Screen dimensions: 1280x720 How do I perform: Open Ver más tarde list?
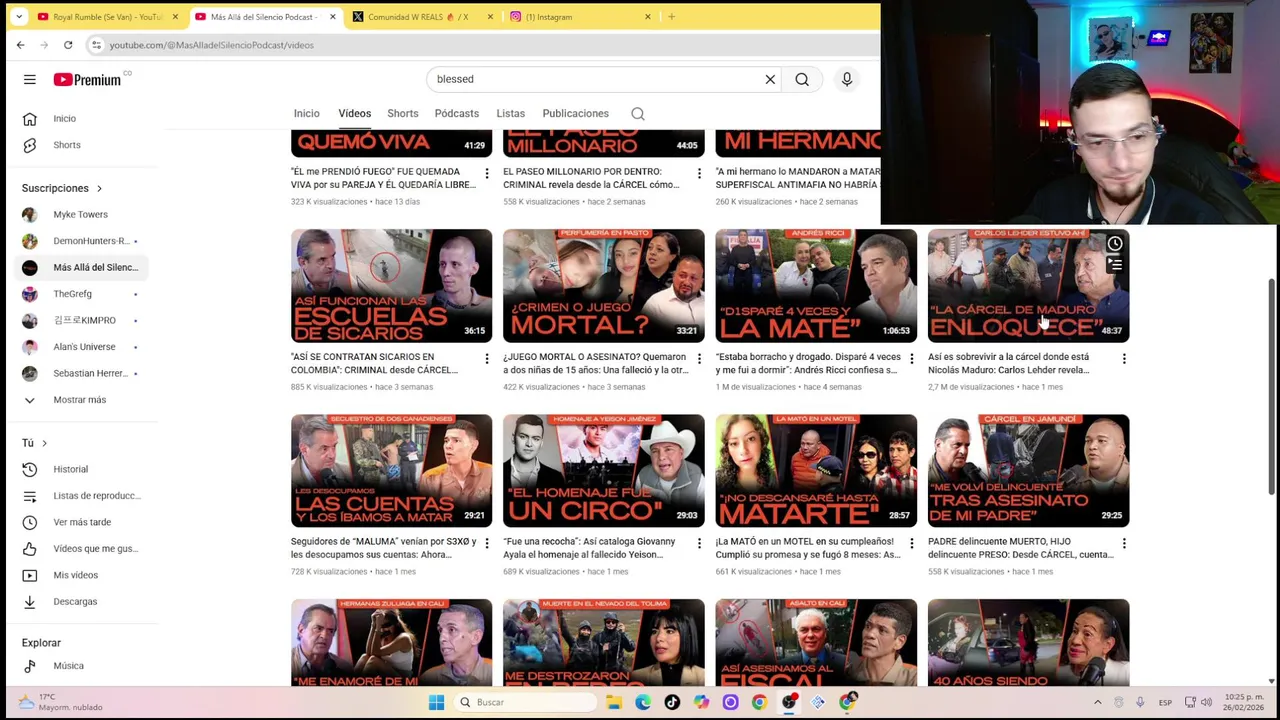tap(80, 522)
